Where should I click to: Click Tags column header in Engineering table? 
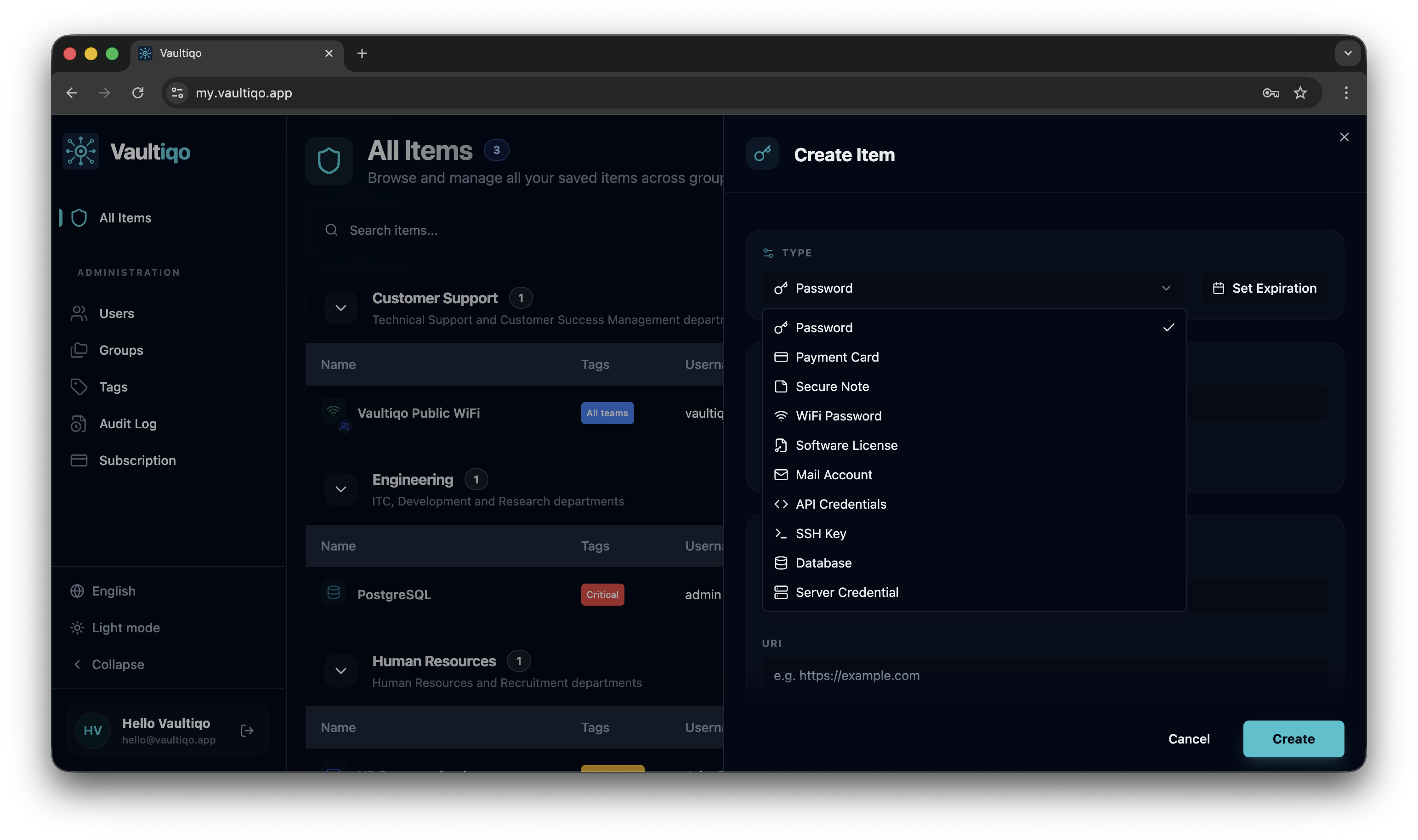click(595, 546)
